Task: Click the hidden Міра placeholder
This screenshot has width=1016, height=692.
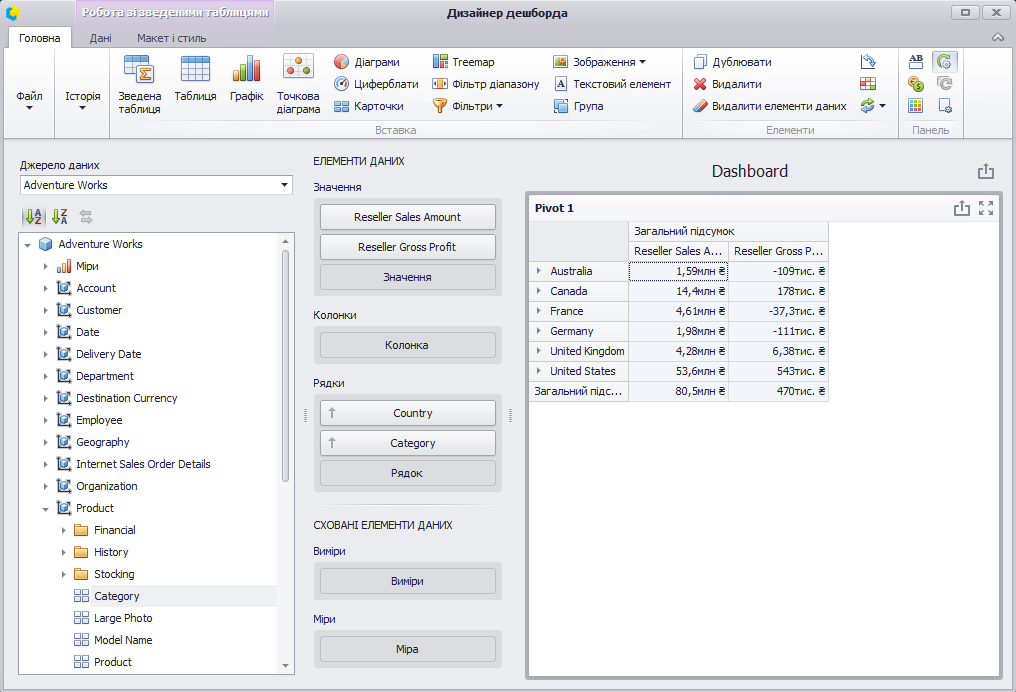Action: pyautogui.click(x=408, y=649)
